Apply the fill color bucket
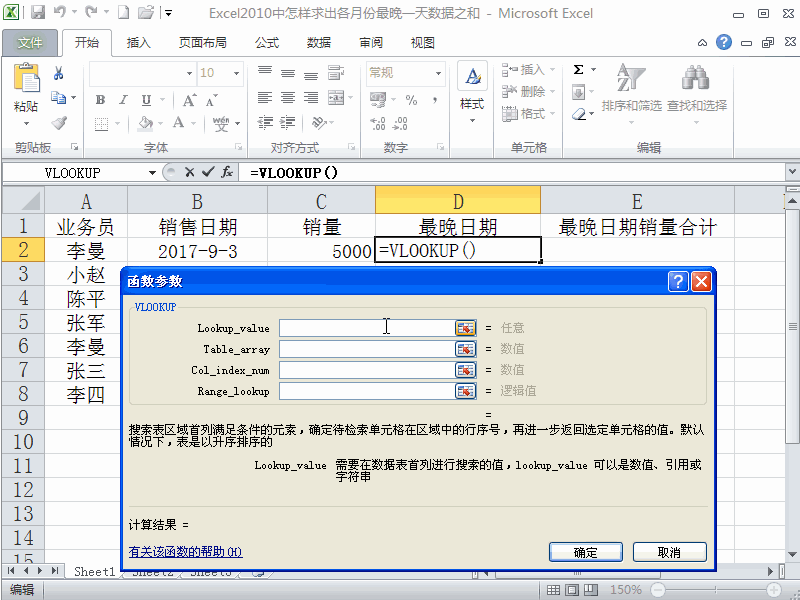The image size is (800, 600). click(146, 123)
